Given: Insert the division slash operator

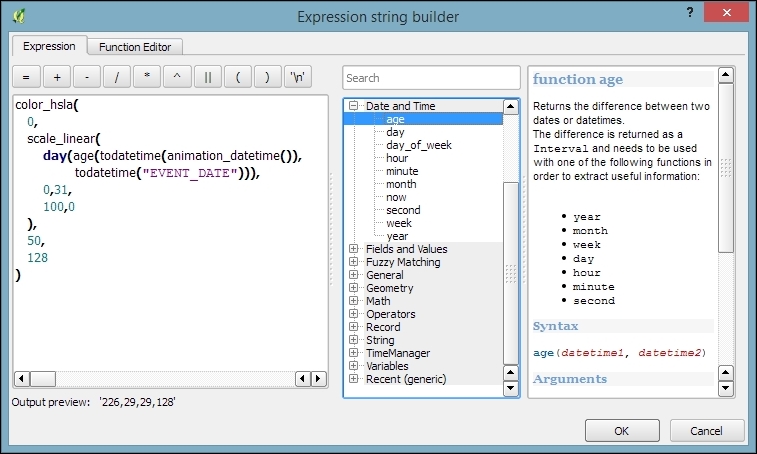Looking at the screenshot, I should click(x=117, y=77).
